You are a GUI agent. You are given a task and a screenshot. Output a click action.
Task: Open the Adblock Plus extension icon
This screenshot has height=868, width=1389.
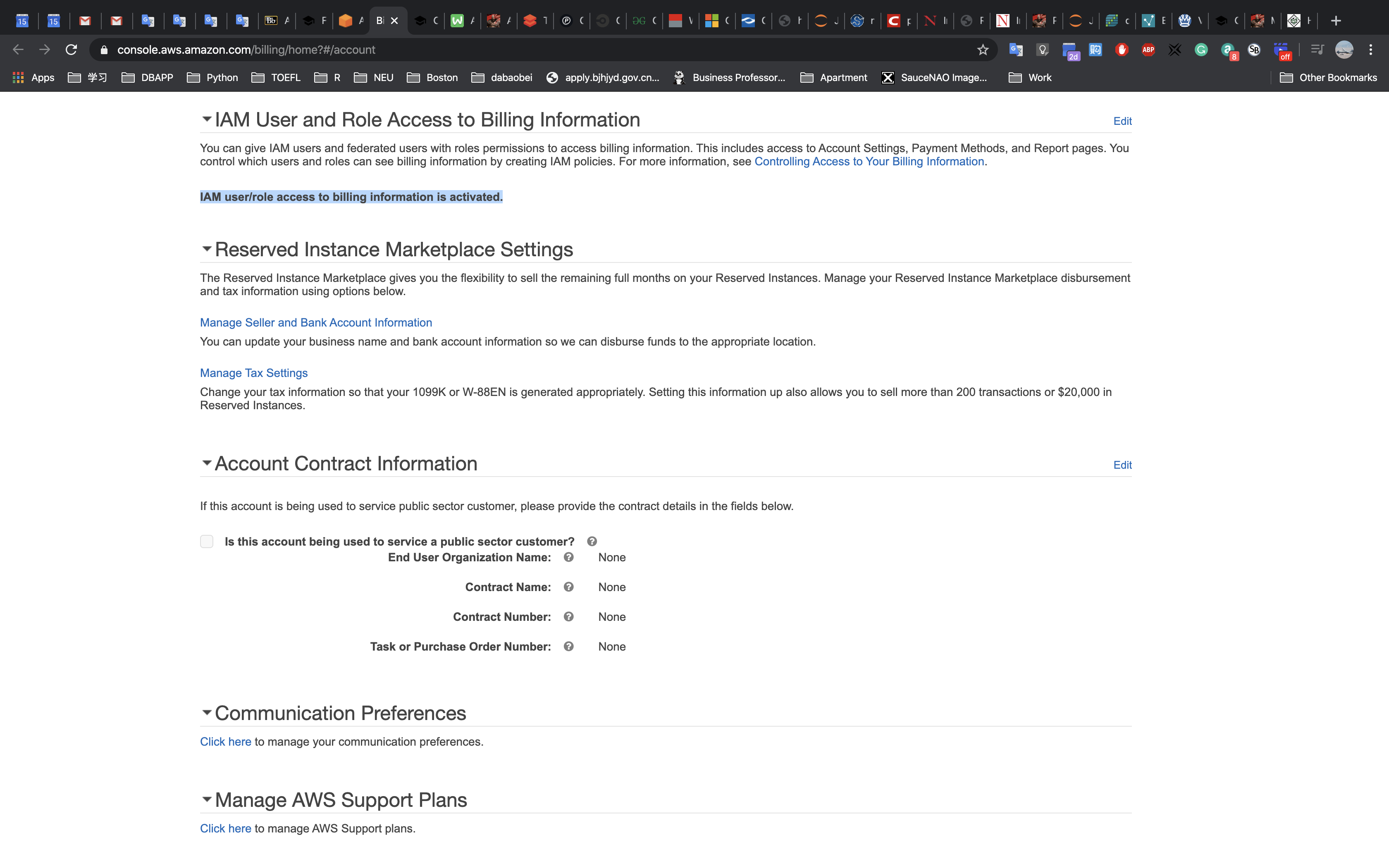(x=1148, y=50)
